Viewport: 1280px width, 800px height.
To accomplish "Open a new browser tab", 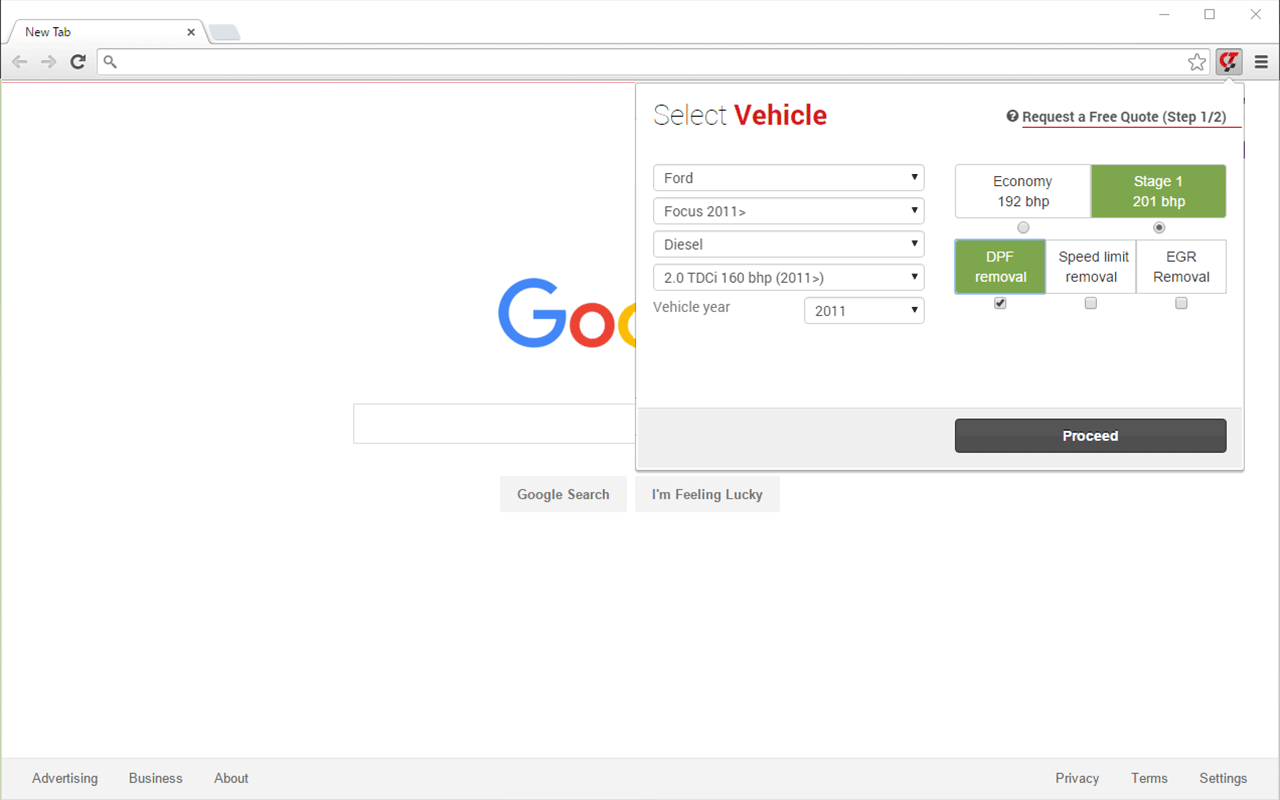I will pyautogui.click(x=224, y=33).
